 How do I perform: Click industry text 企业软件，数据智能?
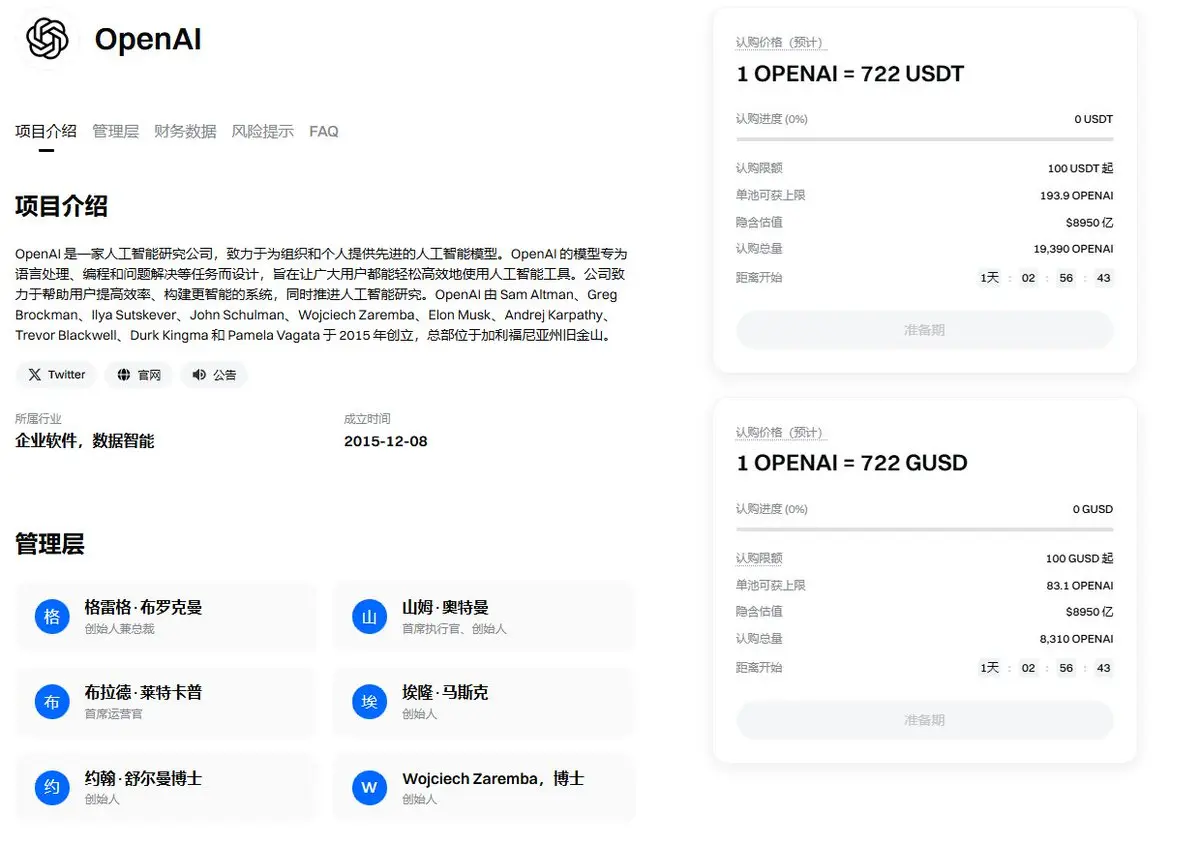click(85, 441)
